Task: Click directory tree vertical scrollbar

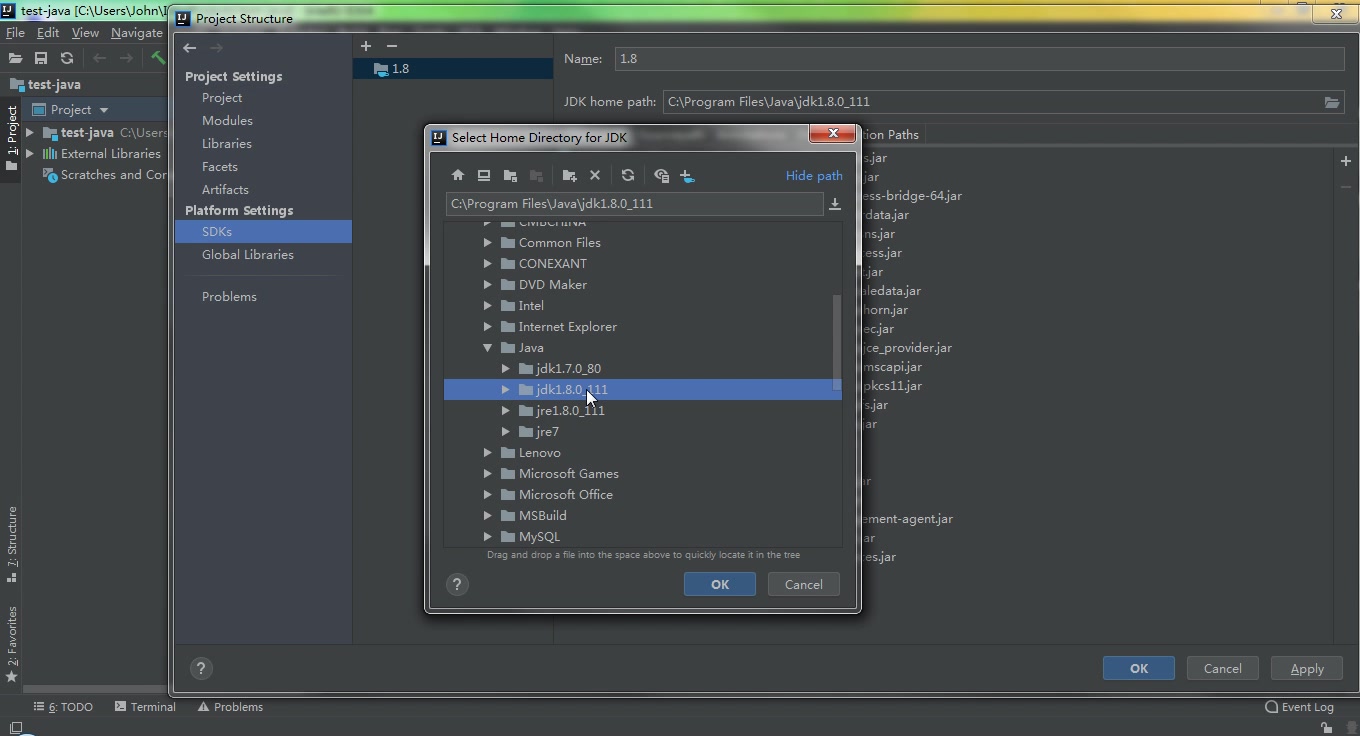Action: [837, 343]
